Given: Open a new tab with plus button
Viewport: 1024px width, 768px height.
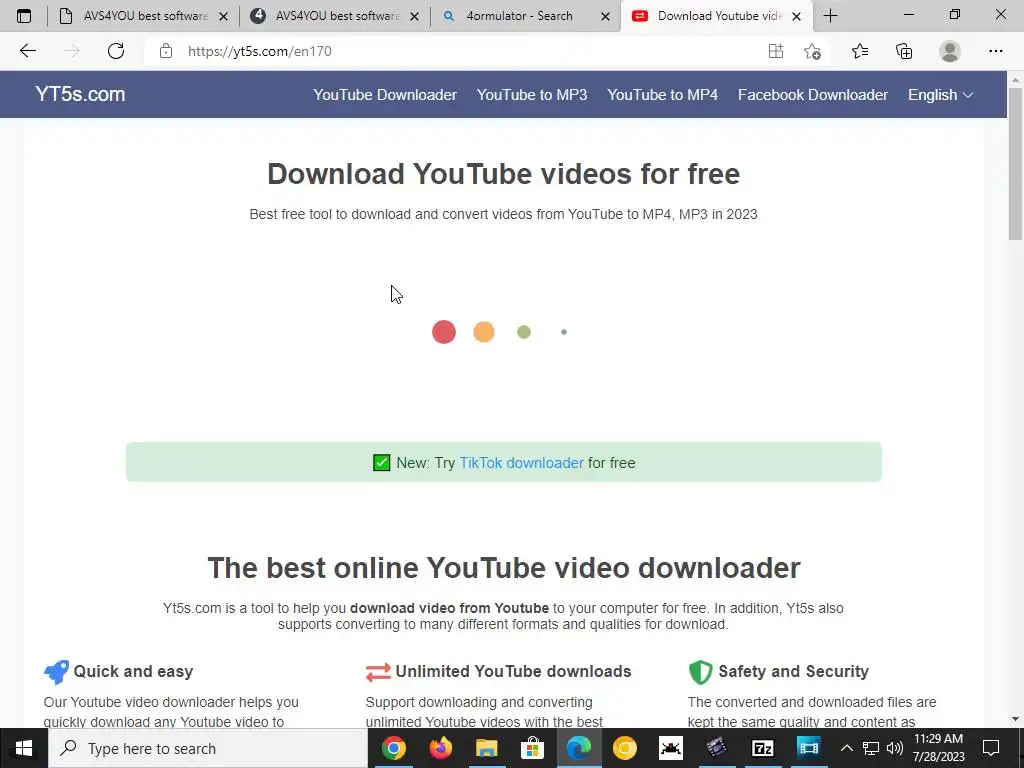Looking at the screenshot, I should pyautogui.click(x=831, y=16).
